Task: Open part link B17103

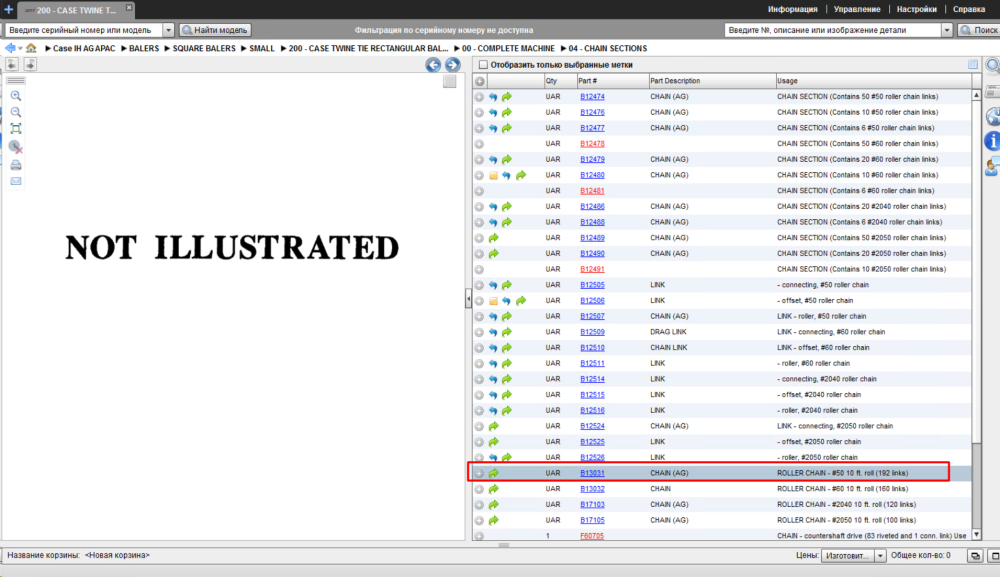Action: 592,505
